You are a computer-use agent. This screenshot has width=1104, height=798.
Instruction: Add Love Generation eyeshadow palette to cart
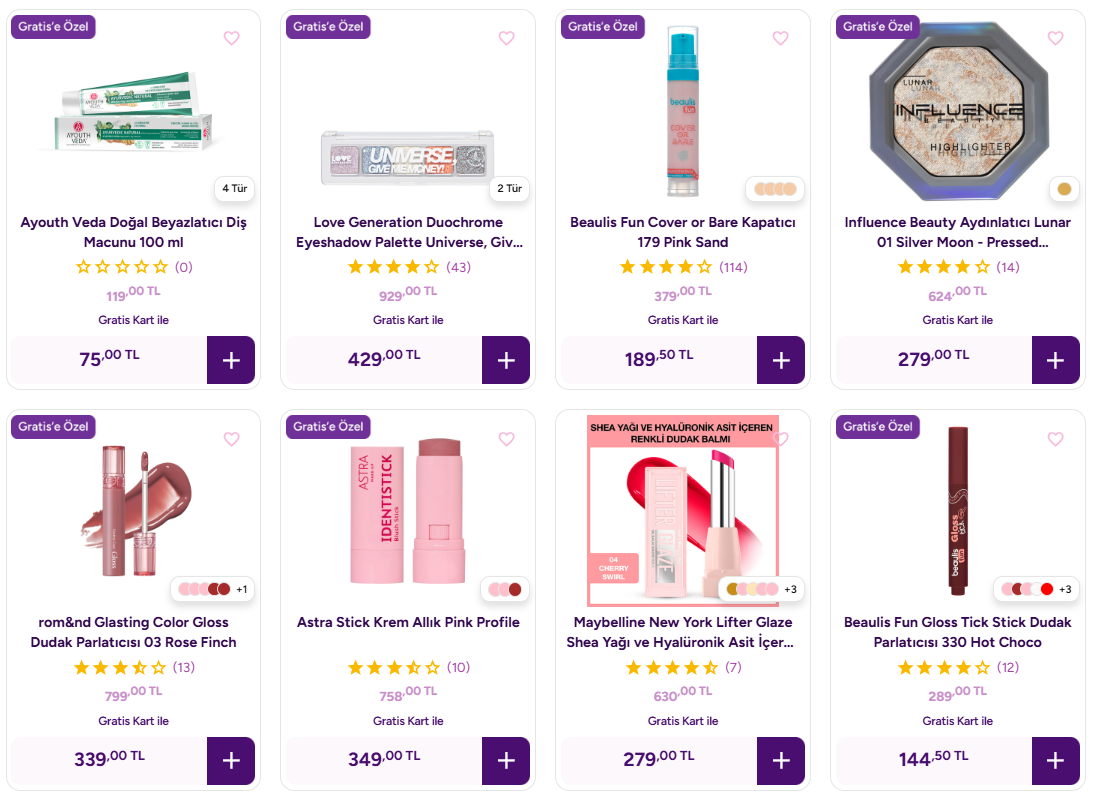506,360
